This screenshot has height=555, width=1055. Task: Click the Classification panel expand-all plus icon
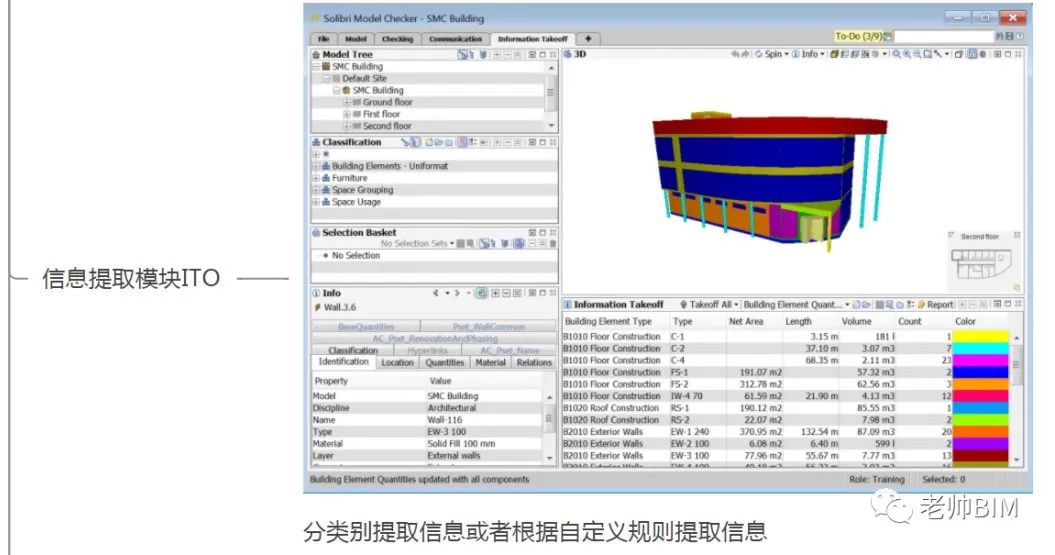pos(497,143)
